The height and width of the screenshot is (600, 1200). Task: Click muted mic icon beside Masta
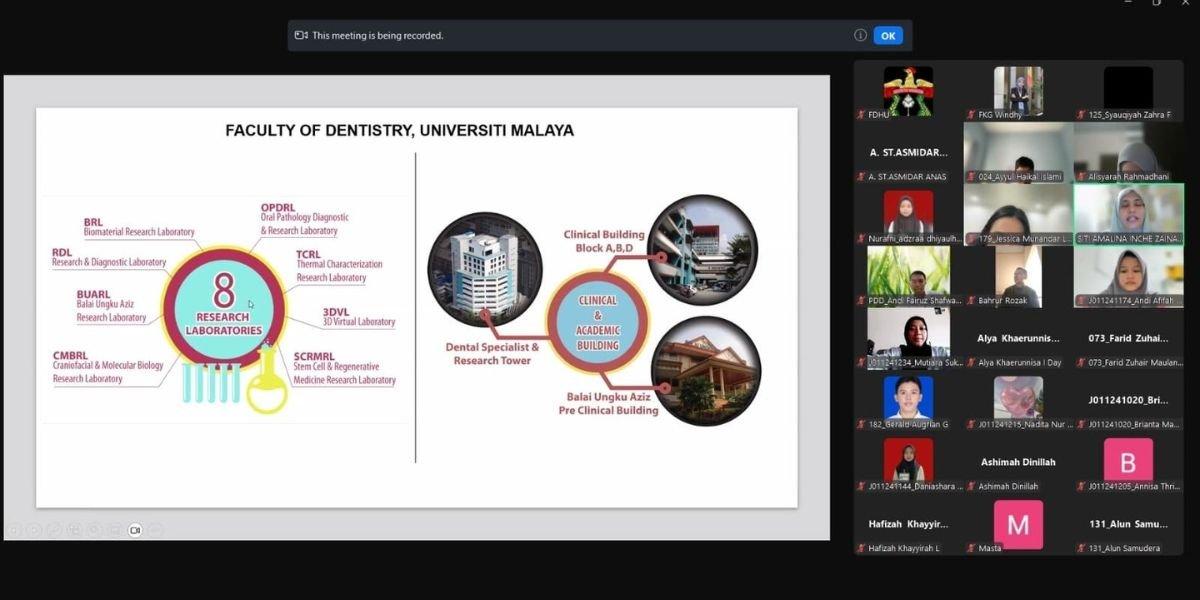point(971,548)
